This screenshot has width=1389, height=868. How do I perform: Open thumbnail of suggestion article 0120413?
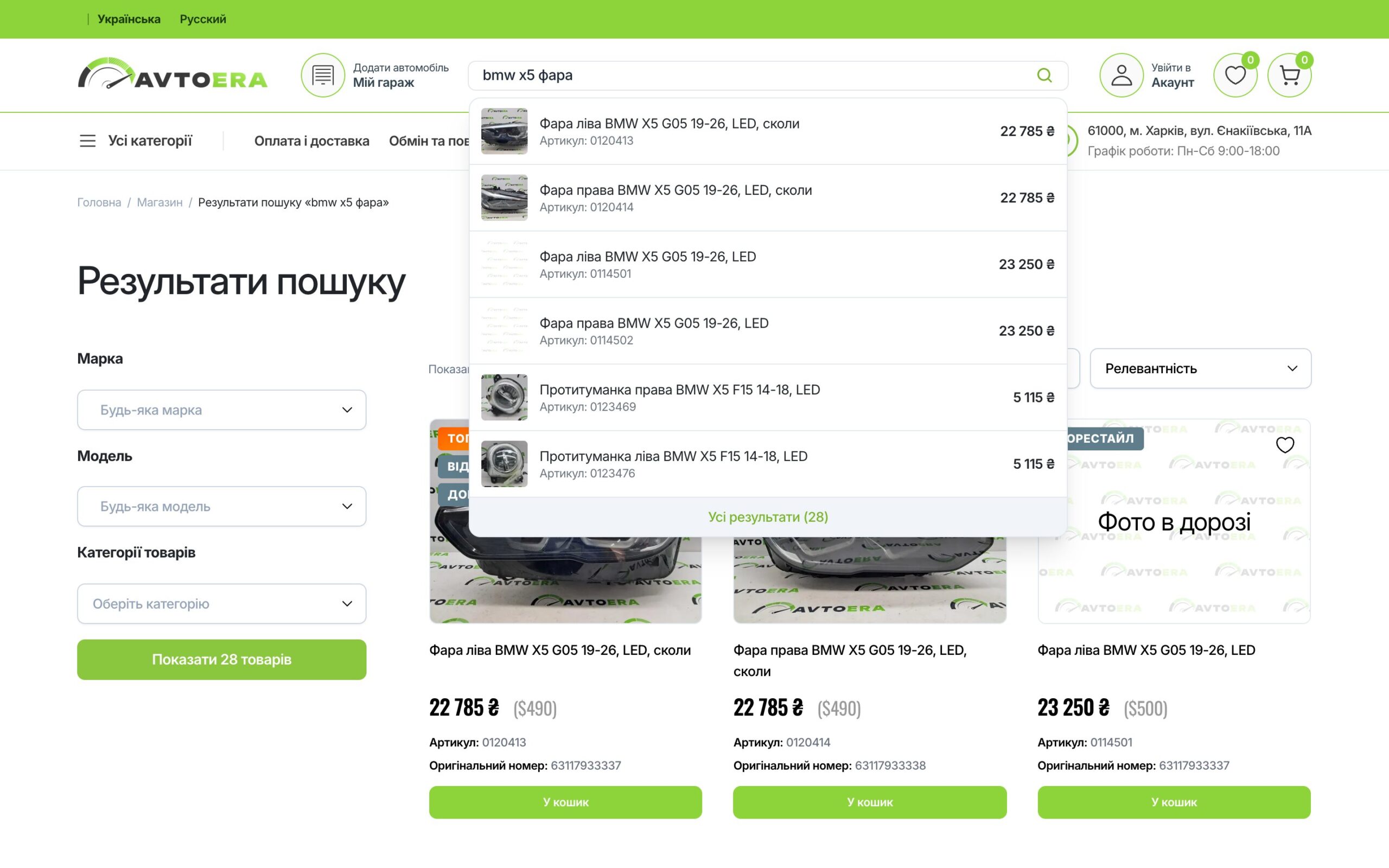(504, 131)
